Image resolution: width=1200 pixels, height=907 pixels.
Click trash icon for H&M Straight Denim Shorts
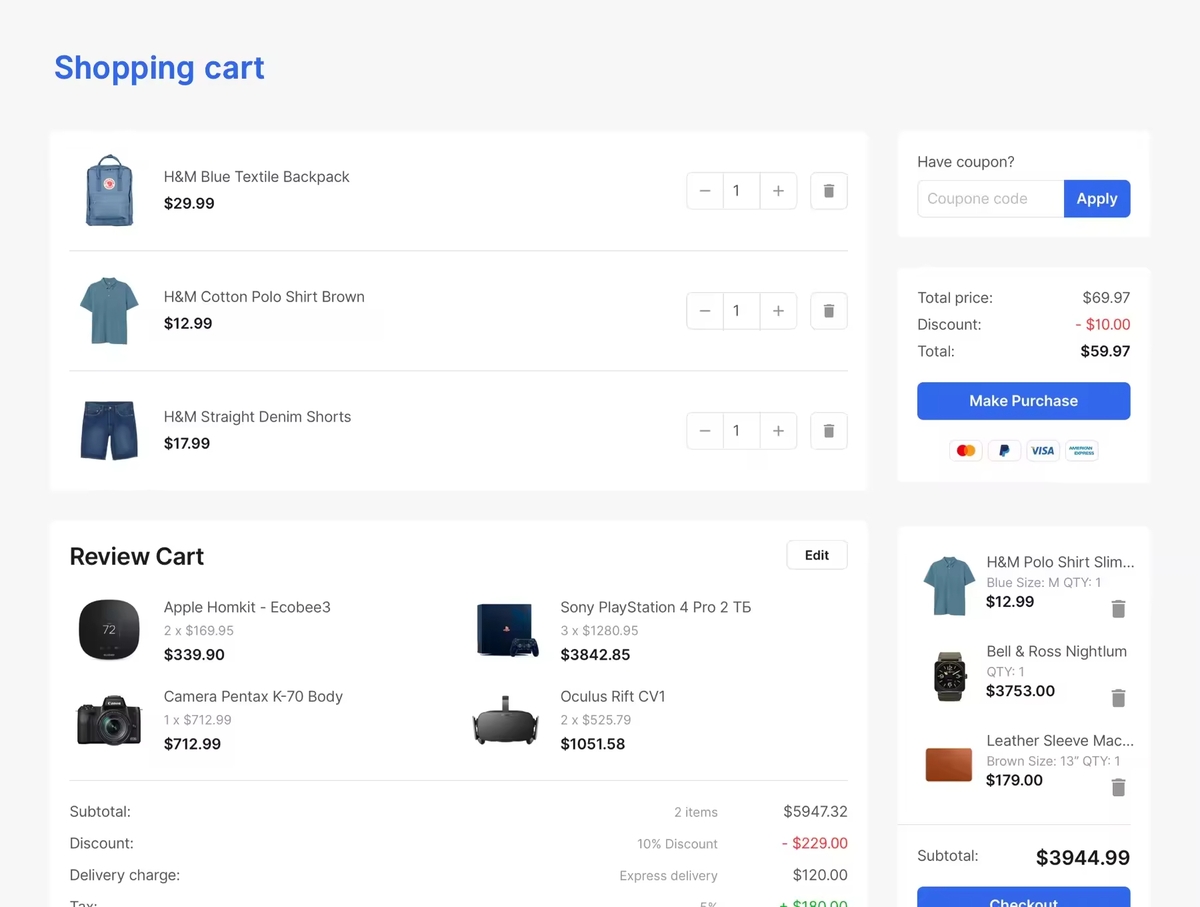pyautogui.click(x=828, y=431)
